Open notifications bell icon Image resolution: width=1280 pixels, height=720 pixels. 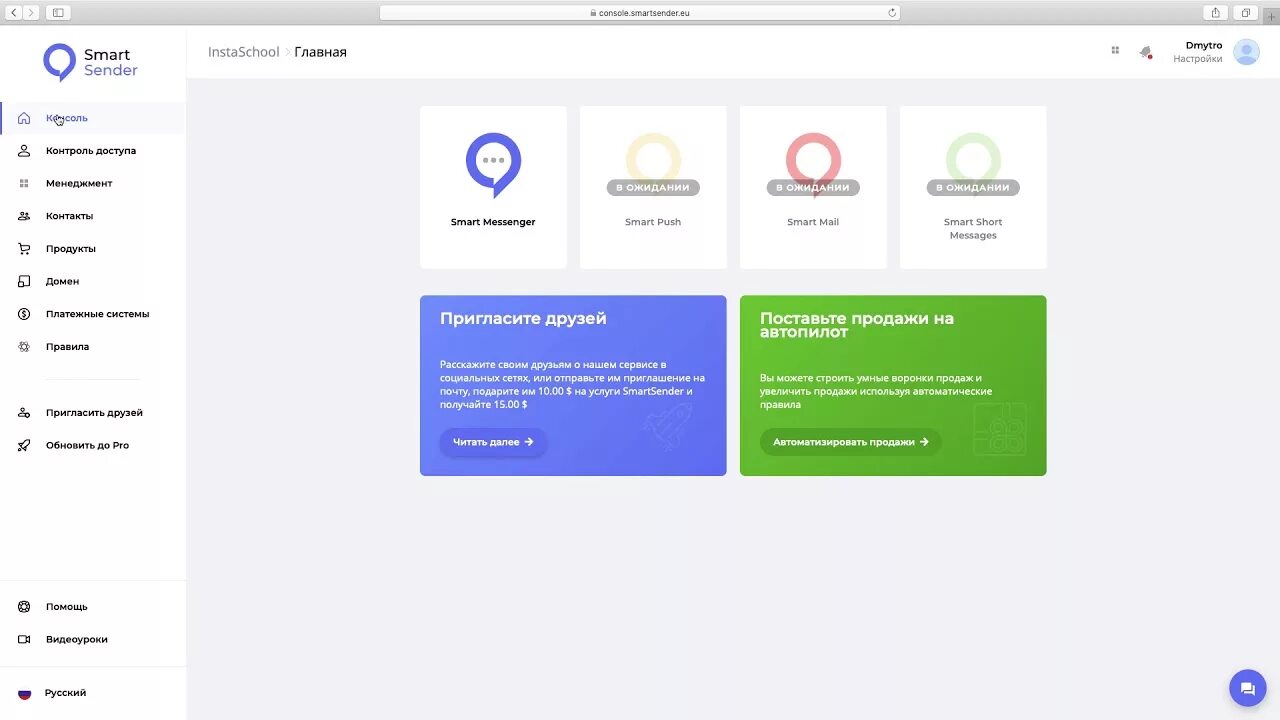pos(1146,52)
